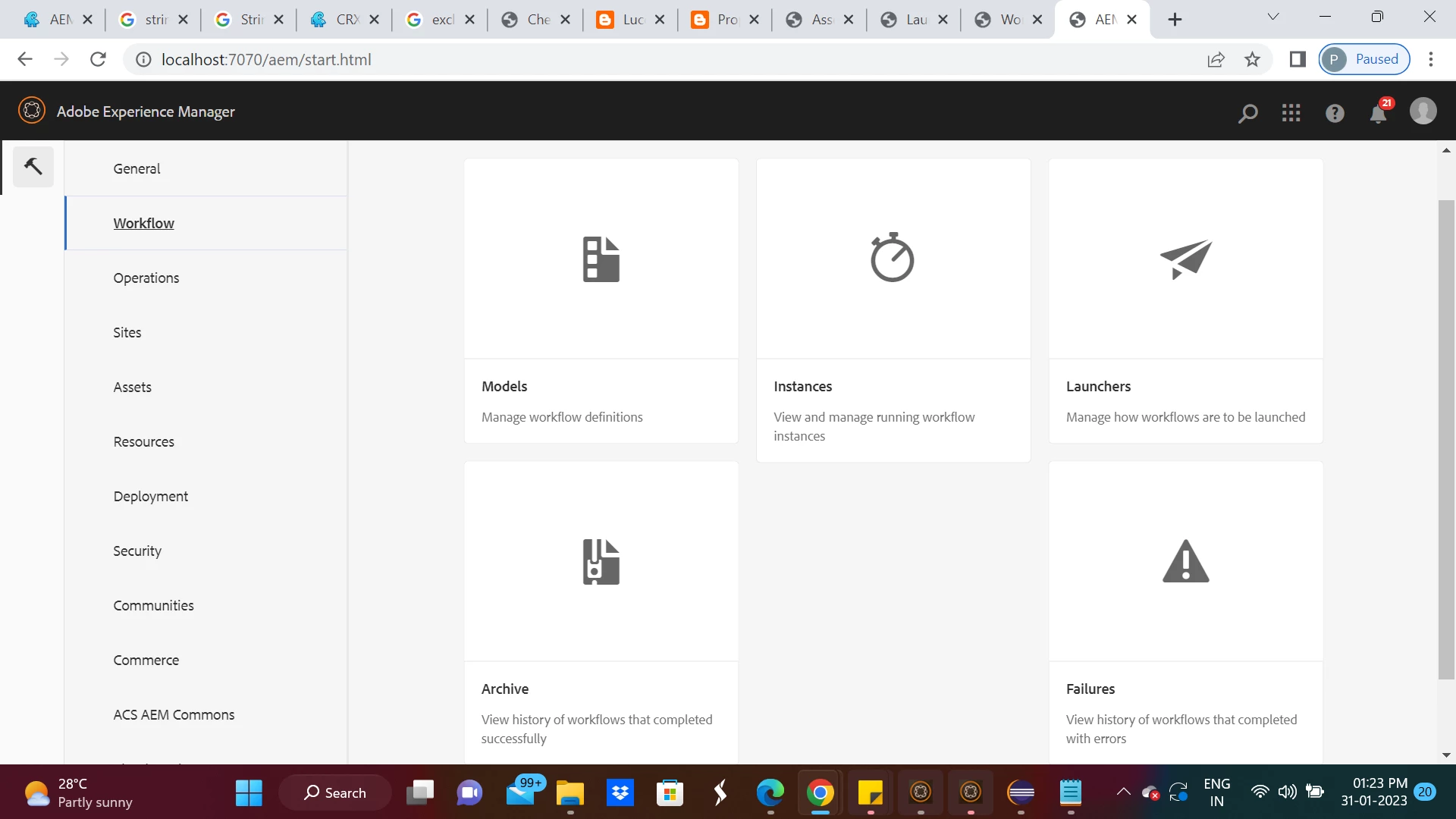Open the user profile avatar

1423,111
